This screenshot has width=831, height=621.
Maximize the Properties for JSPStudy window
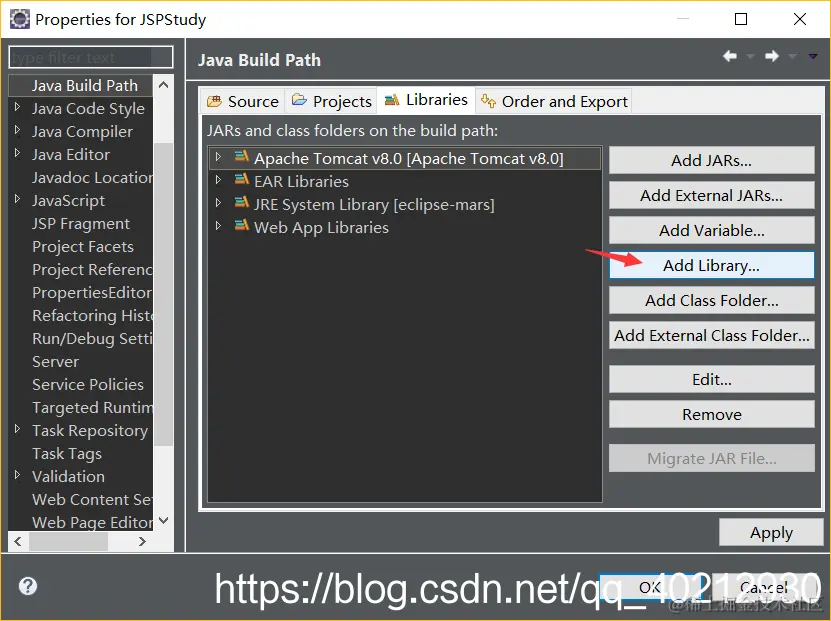[741, 19]
